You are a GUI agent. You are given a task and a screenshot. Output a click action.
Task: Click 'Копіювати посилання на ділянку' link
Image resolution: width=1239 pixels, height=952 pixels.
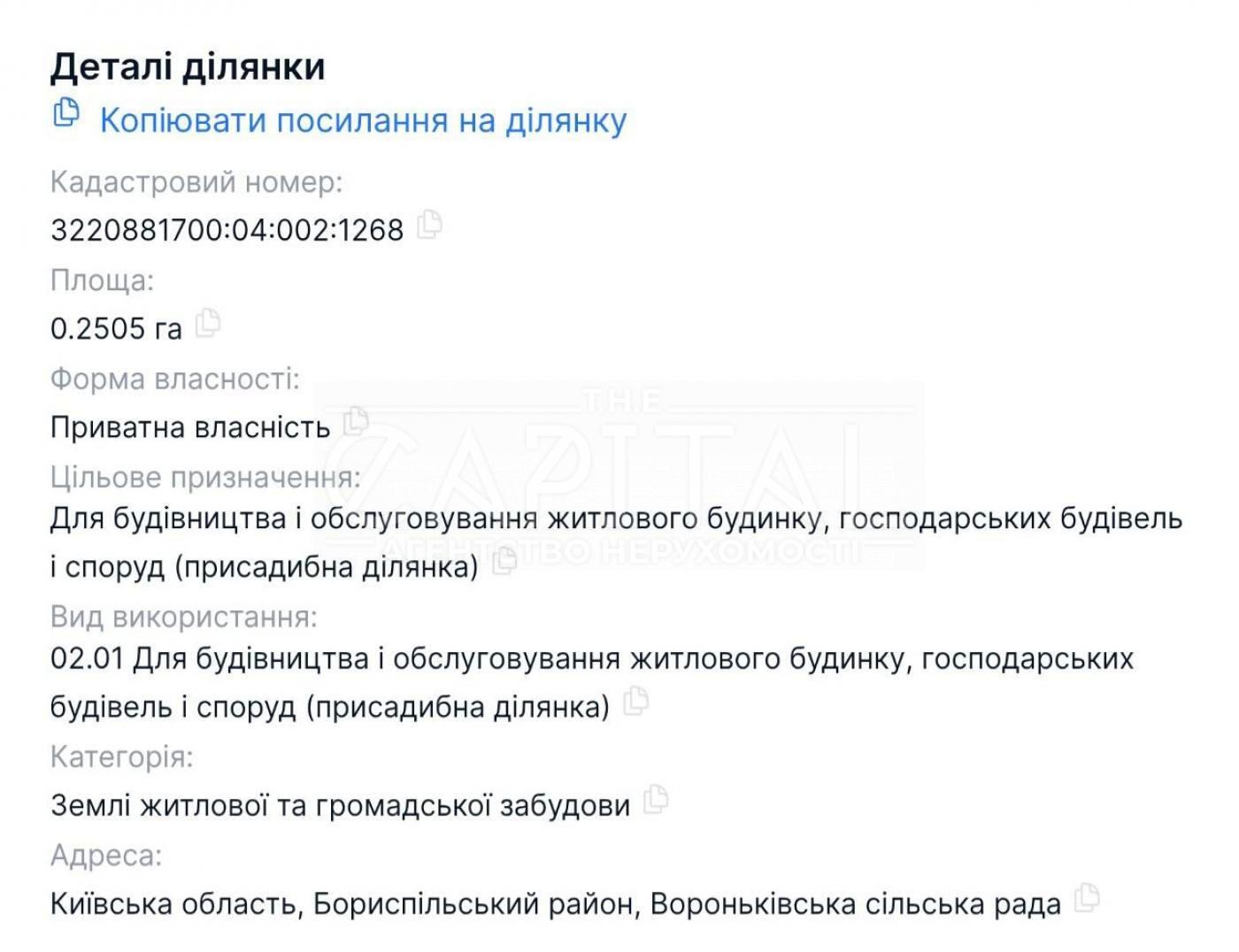click(x=363, y=120)
